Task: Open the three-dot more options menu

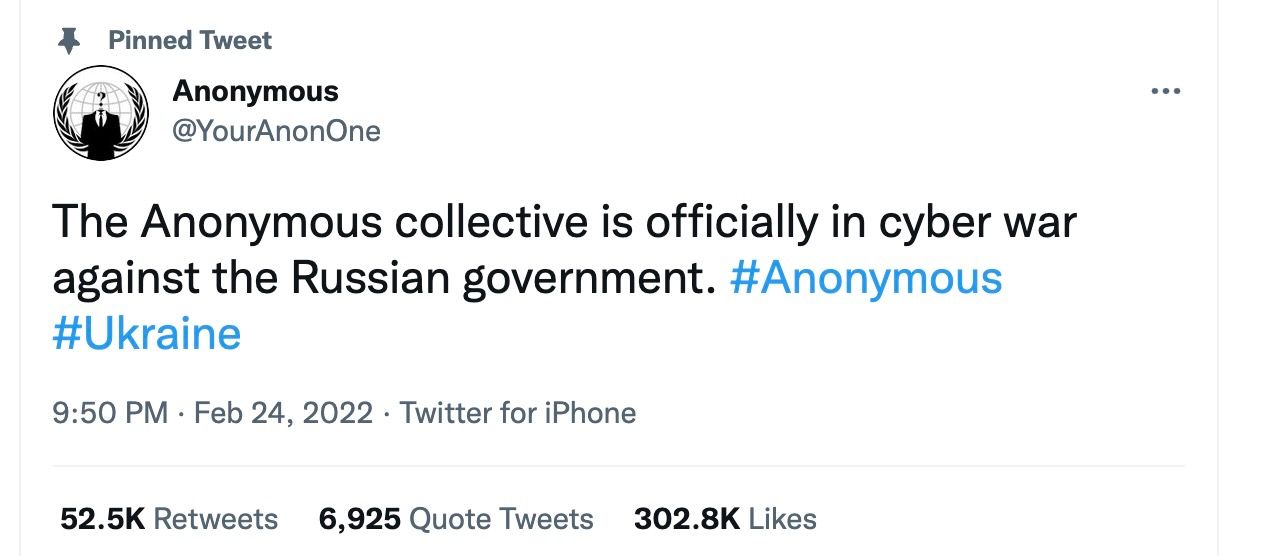Action: (x=1166, y=91)
